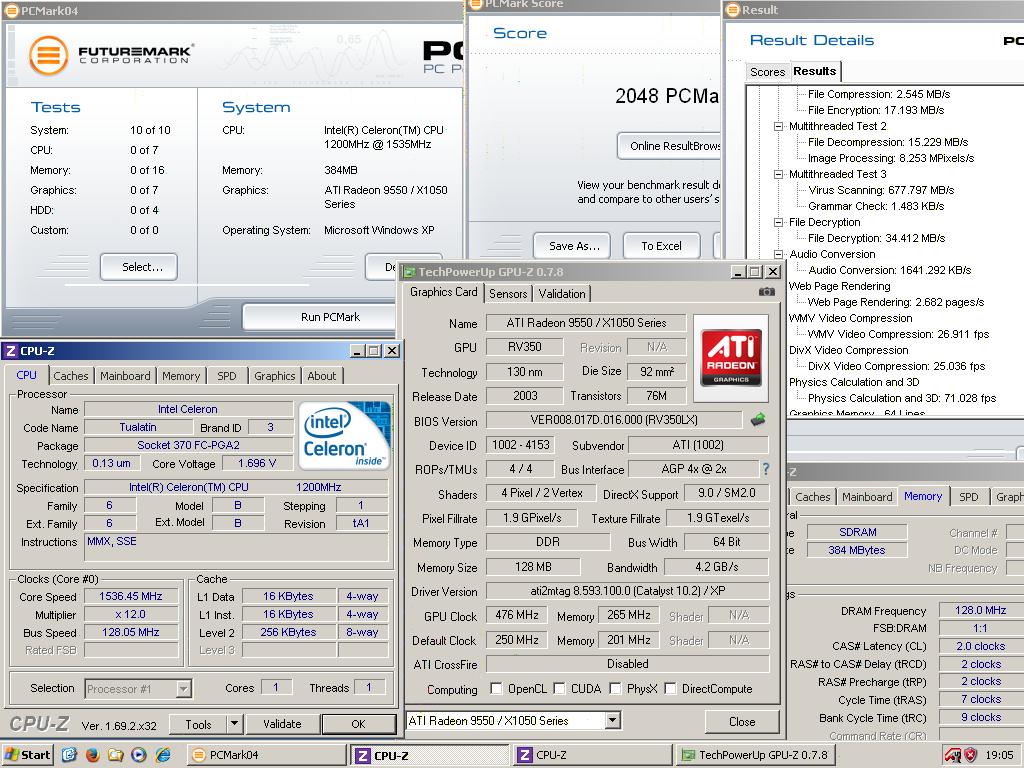Click the Intel Celeron logo in CPU-Z
The width and height of the screenshot is (1024, 768).
tap(345, 436)
